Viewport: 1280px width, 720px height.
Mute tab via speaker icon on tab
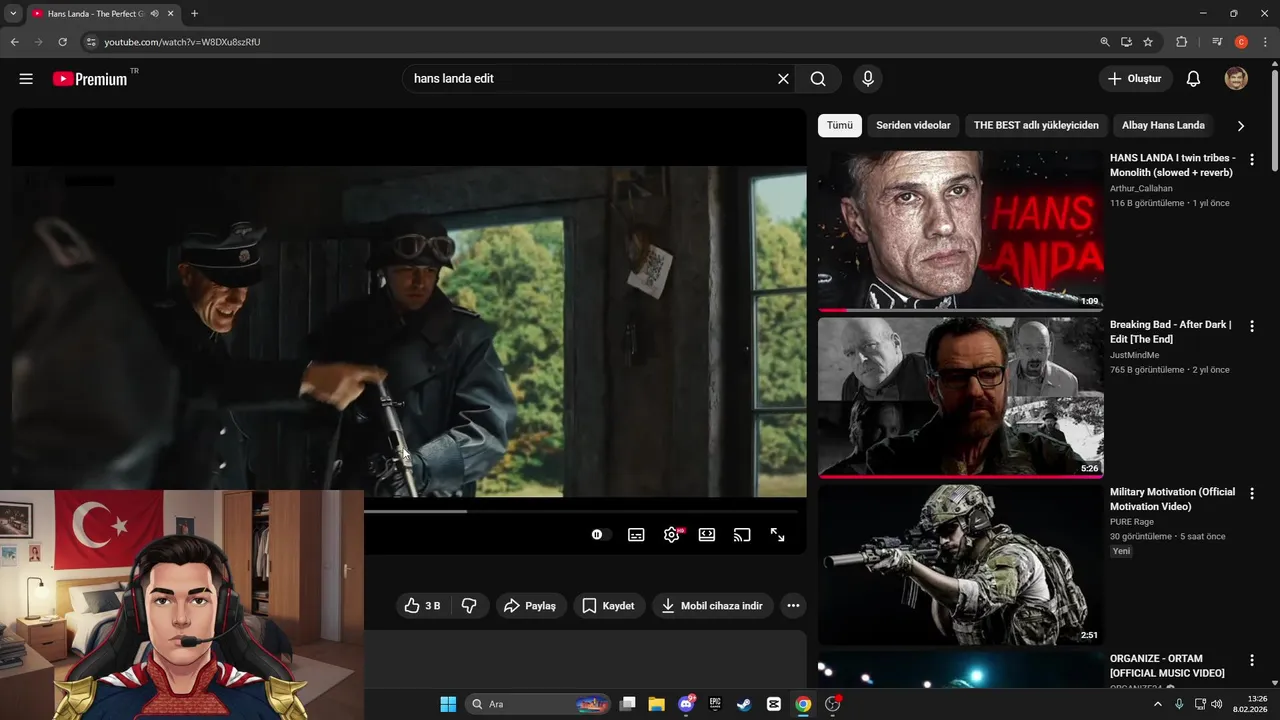tap(154, 14)
